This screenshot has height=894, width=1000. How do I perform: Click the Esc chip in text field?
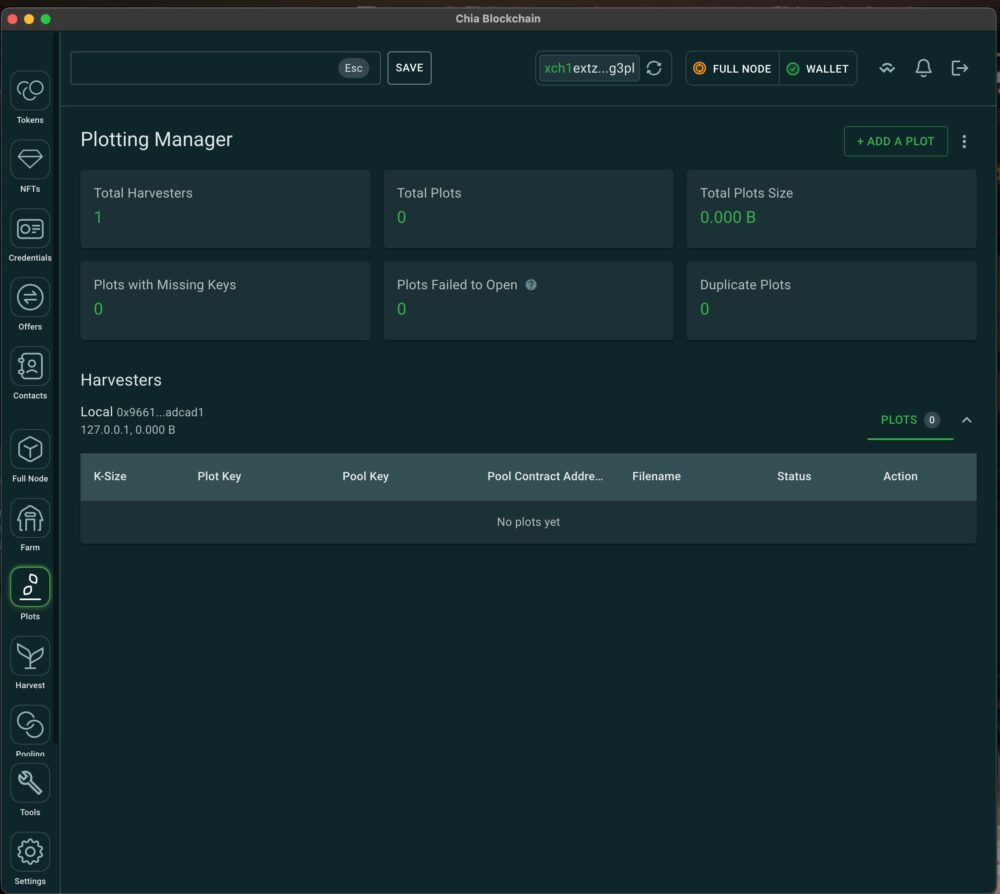tap(353, 68)
